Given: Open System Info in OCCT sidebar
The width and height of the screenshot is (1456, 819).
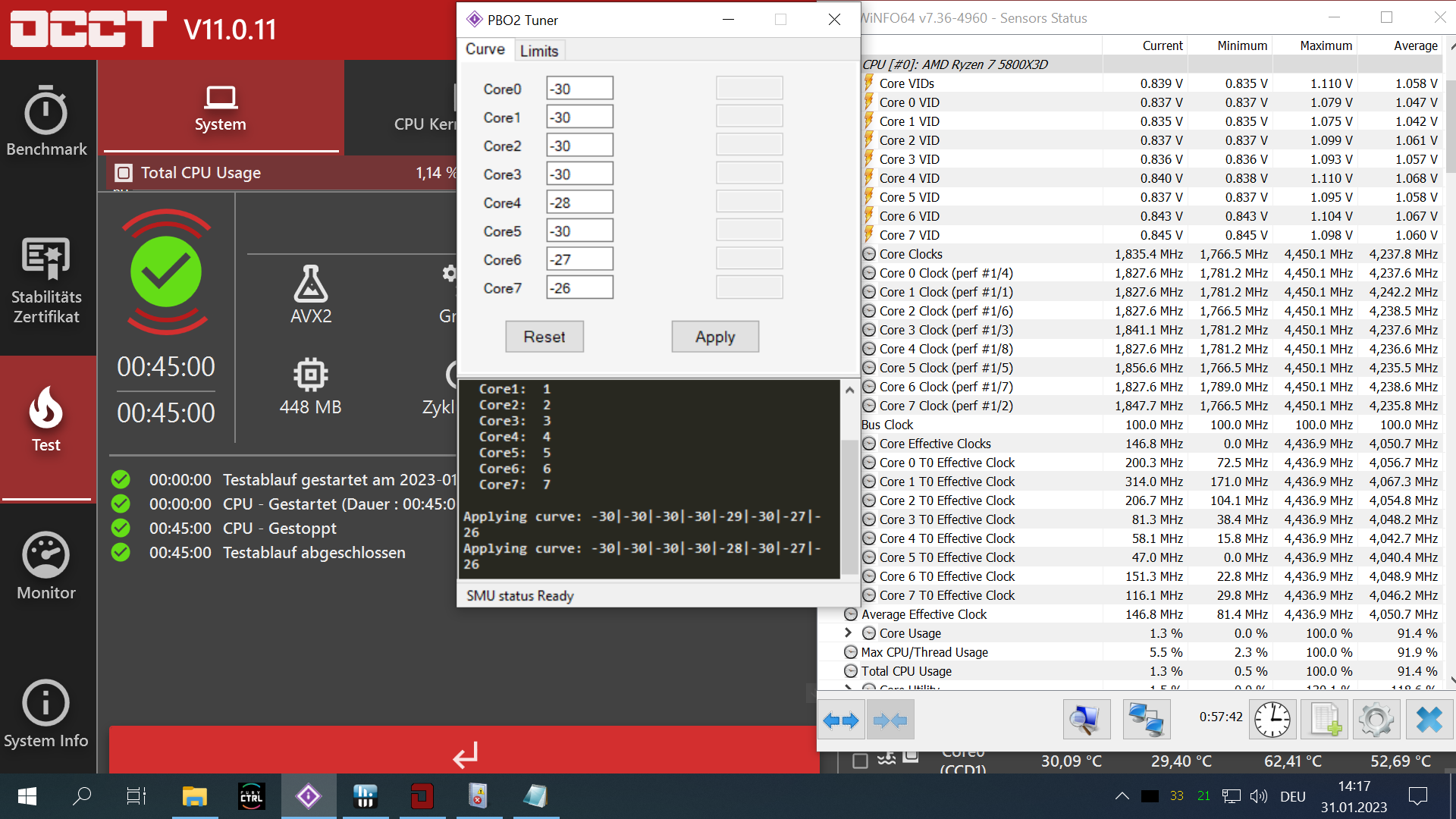Looking at the screenshot, I should pos(46,714).
